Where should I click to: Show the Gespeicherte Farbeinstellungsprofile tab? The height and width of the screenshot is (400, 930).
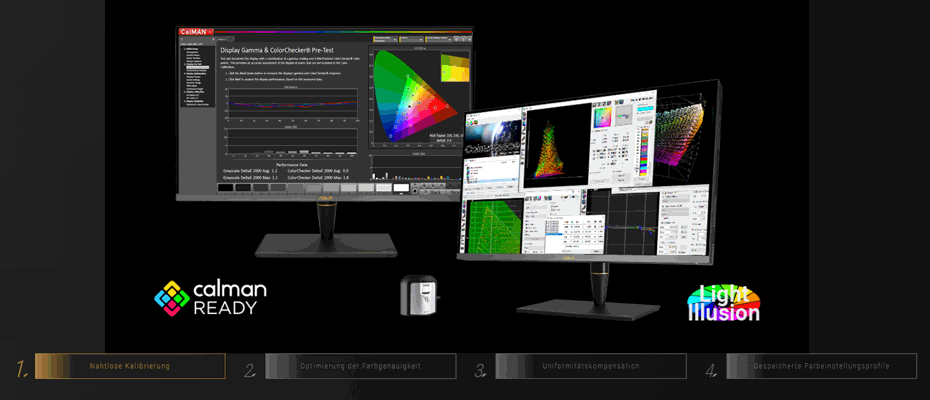821,367
